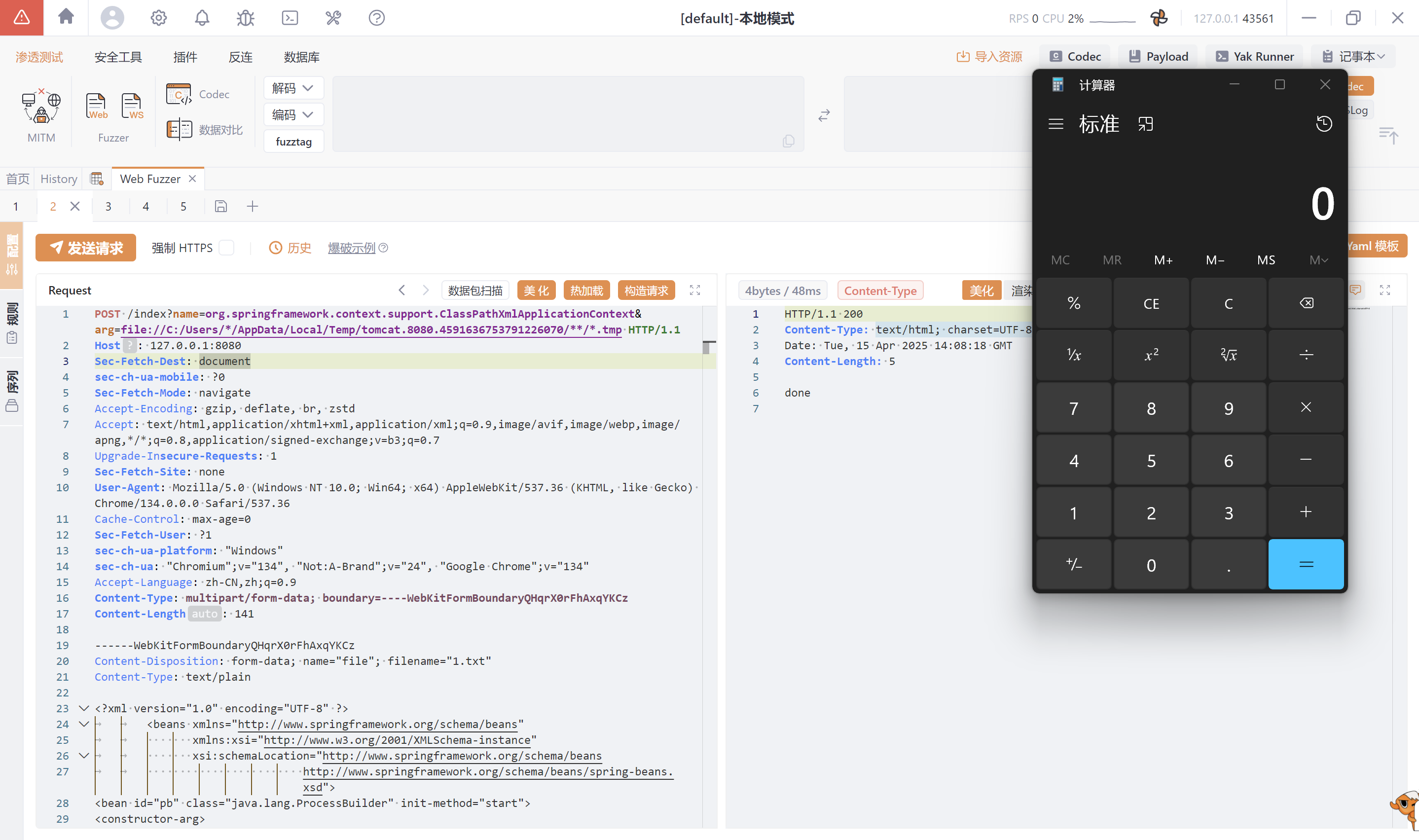Click the save icon in fuzzer tab row
Image resolution: width=1419 pixels, height=840 pixels.
pos(221,207)
